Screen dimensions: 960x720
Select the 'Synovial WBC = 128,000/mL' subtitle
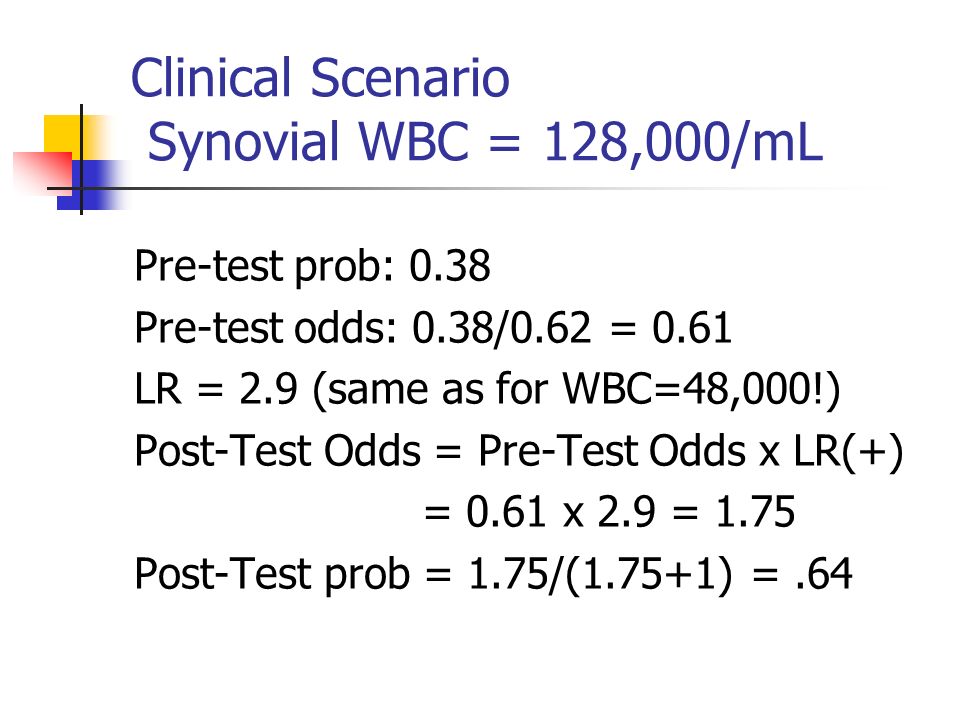coord(485,143)
